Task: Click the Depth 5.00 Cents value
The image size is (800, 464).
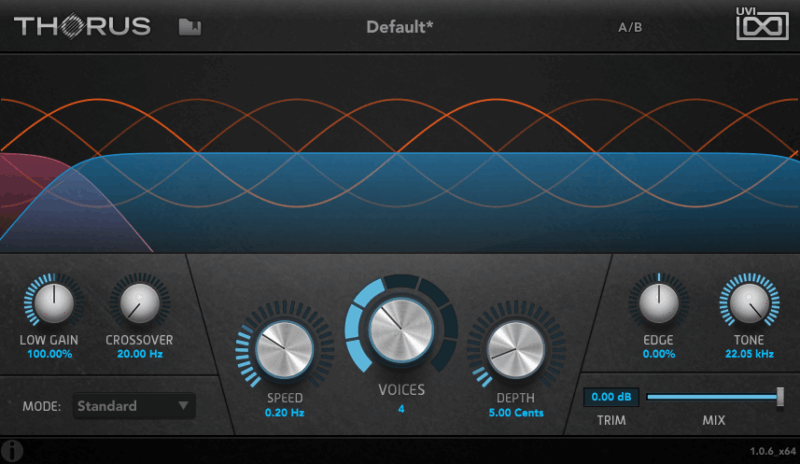Action: tap(516, 411)
